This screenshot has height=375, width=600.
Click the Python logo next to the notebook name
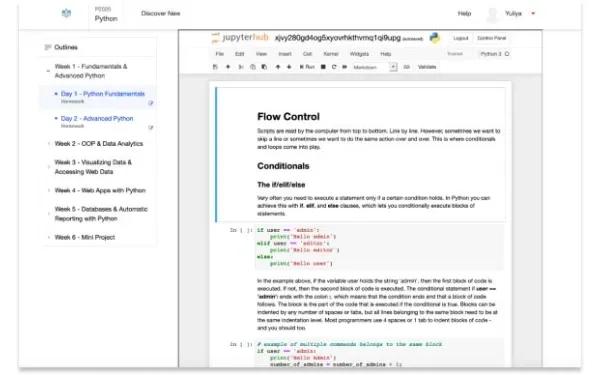tap(435, 38)
